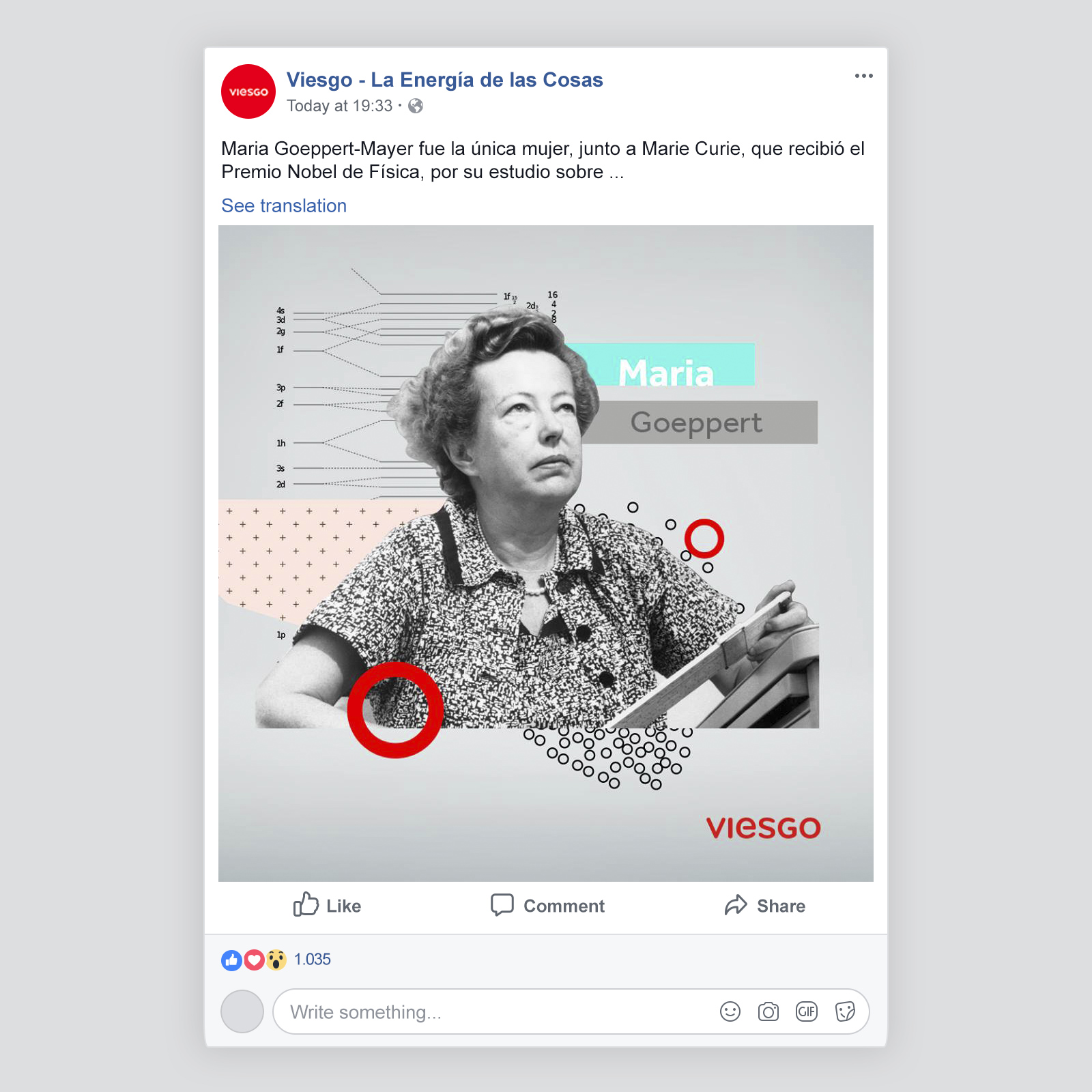Click the Today at 19:33 timestamp

[x=339, y=106]
